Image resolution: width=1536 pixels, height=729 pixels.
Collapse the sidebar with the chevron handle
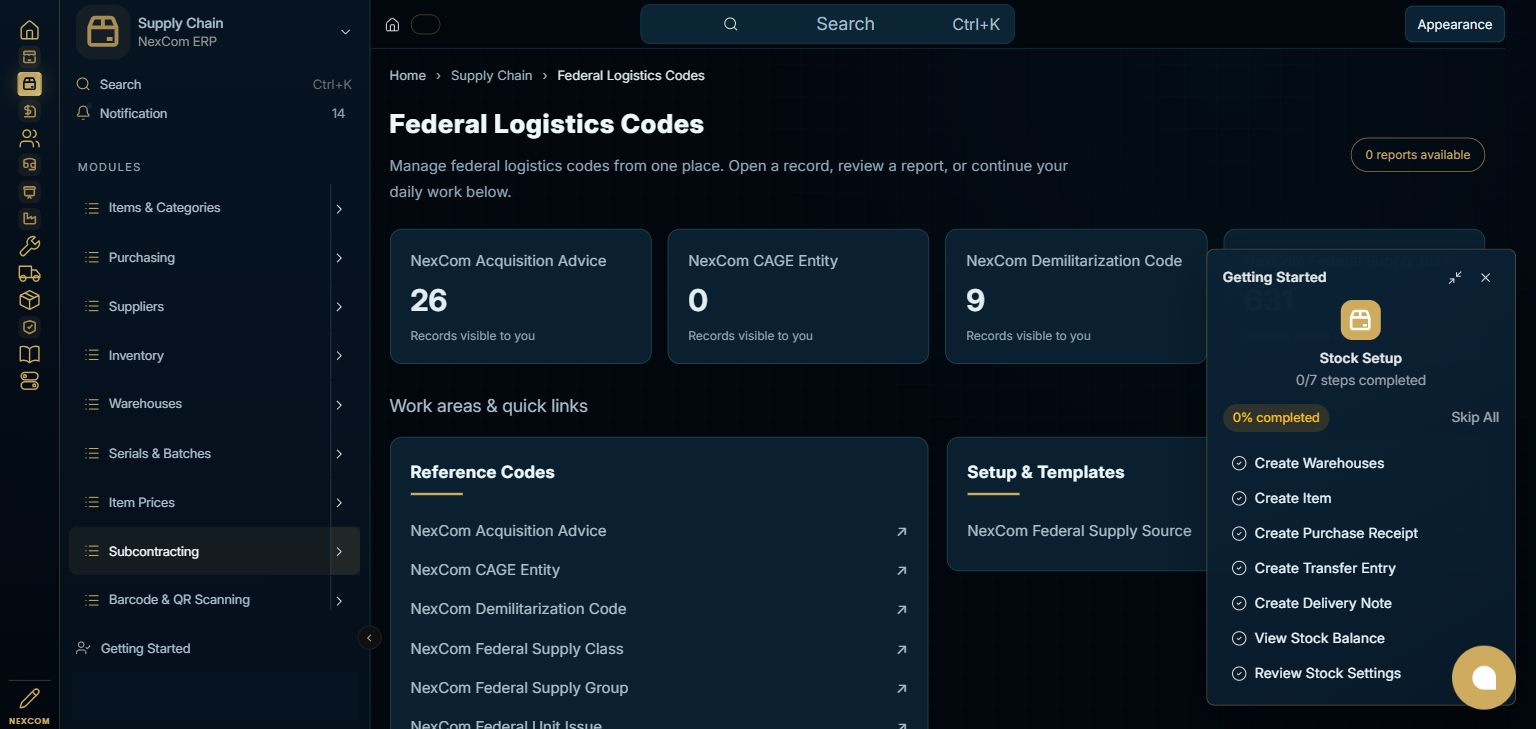pos(369,637)
